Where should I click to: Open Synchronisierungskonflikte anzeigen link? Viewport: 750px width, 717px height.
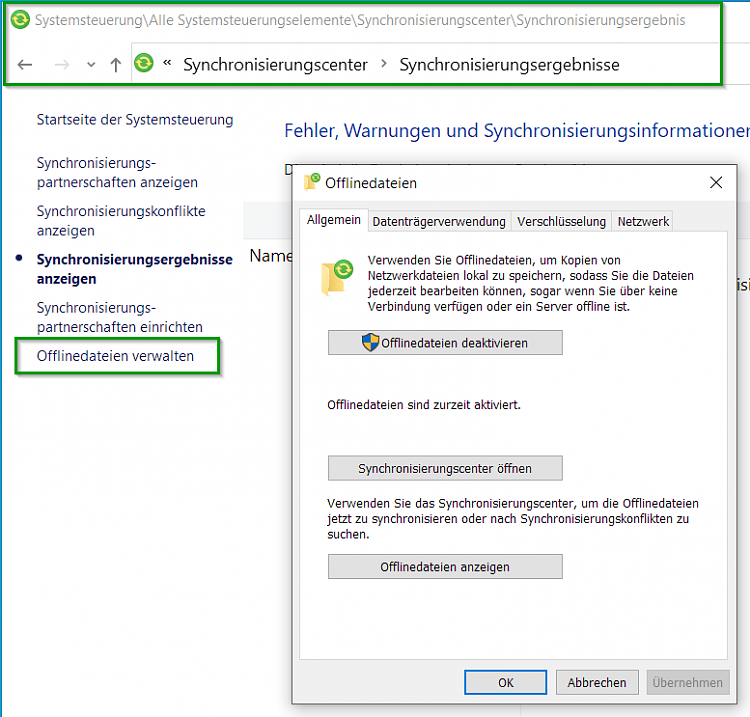[121, 221]
